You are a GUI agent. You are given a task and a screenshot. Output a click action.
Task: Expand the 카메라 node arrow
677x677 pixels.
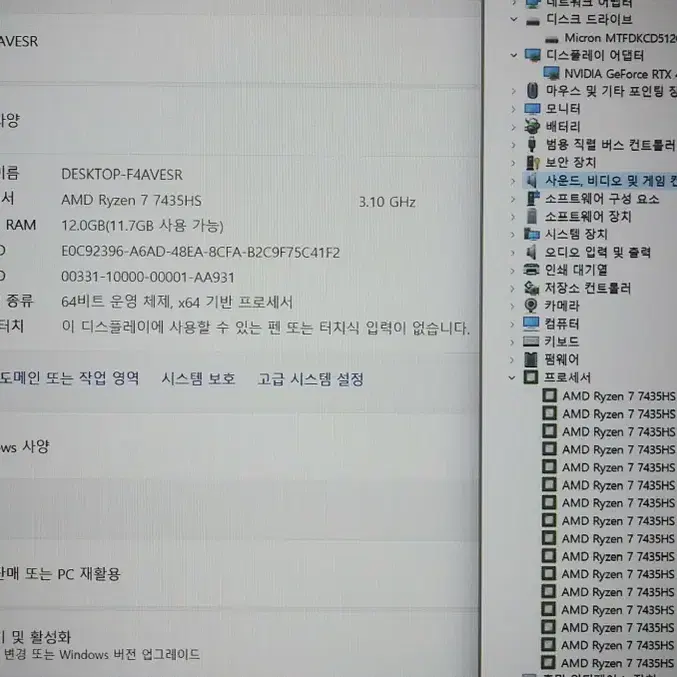point(512,306)
